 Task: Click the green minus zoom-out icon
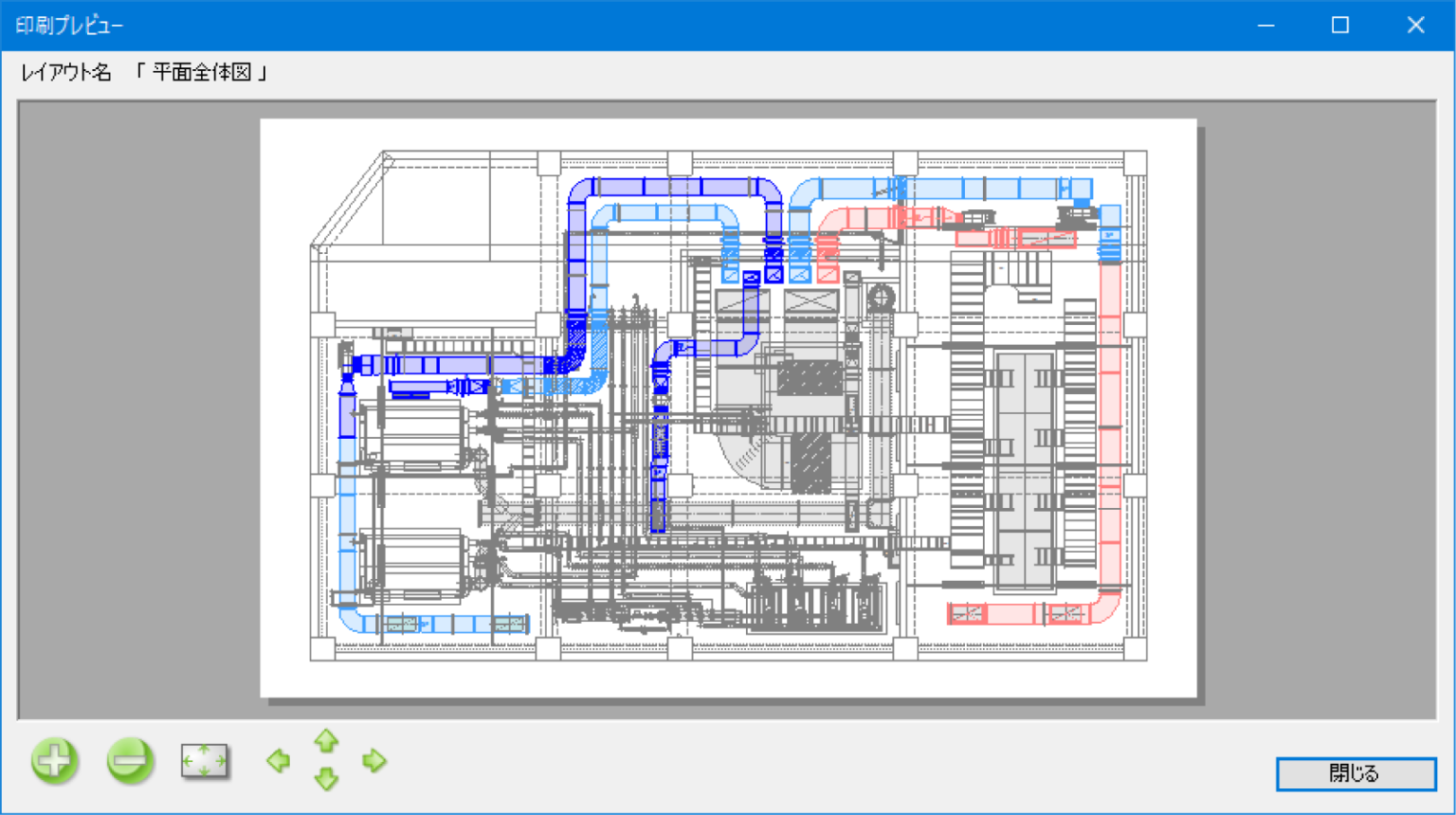tap(130, 761)
